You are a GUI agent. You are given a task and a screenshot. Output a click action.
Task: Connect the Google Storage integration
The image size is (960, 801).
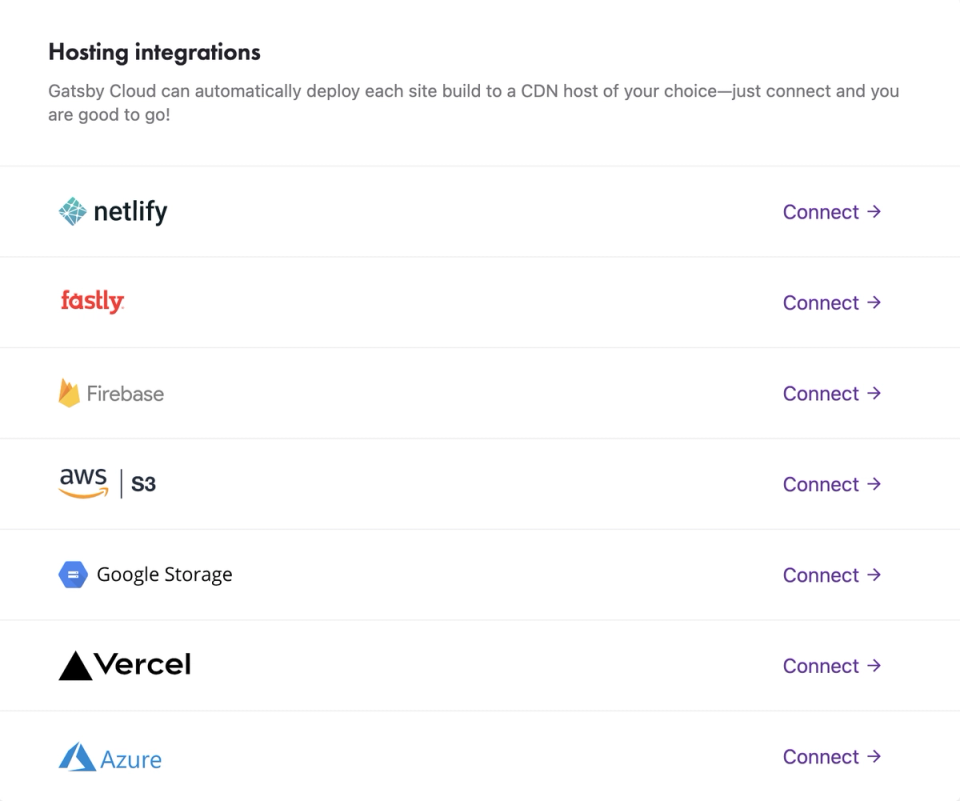[831, 576]
